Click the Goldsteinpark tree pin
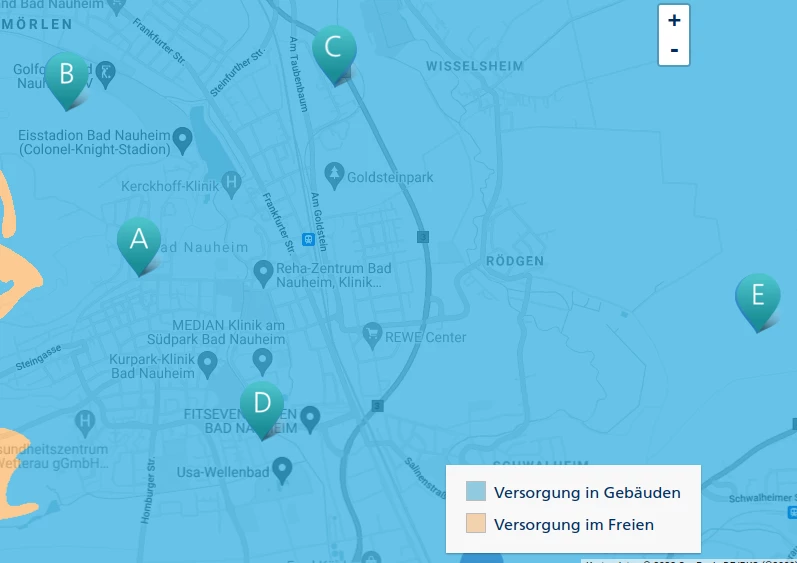Viewport: 797px width, 563px height. [334, 176]
